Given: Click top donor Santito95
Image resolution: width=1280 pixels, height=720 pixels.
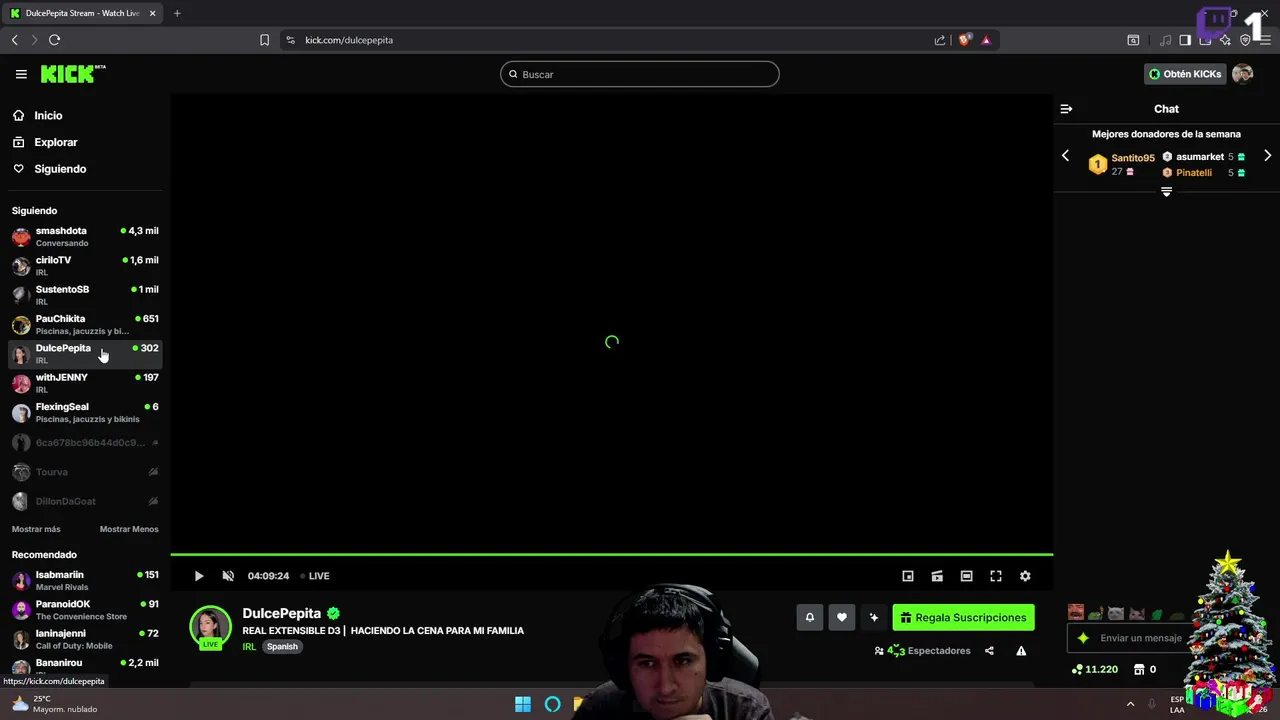Looking at the screenshot, I should tap(1133, 158).
